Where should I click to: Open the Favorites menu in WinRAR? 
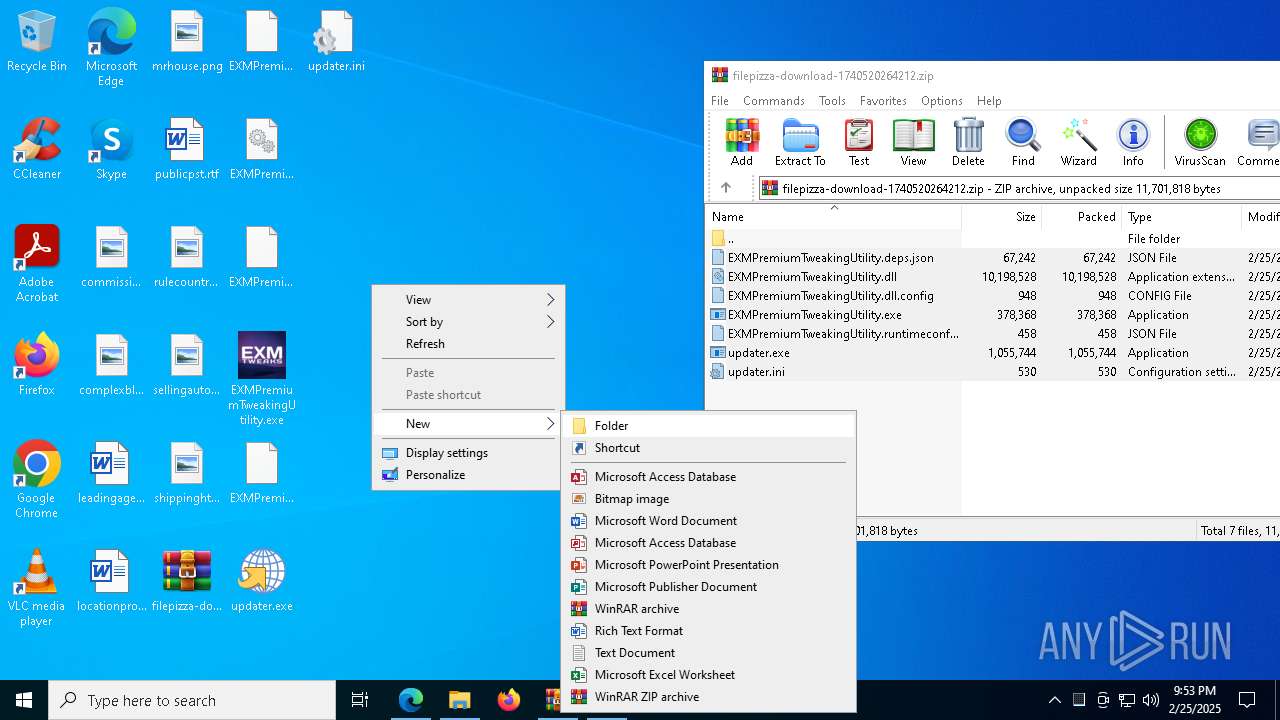pos(883,101)
